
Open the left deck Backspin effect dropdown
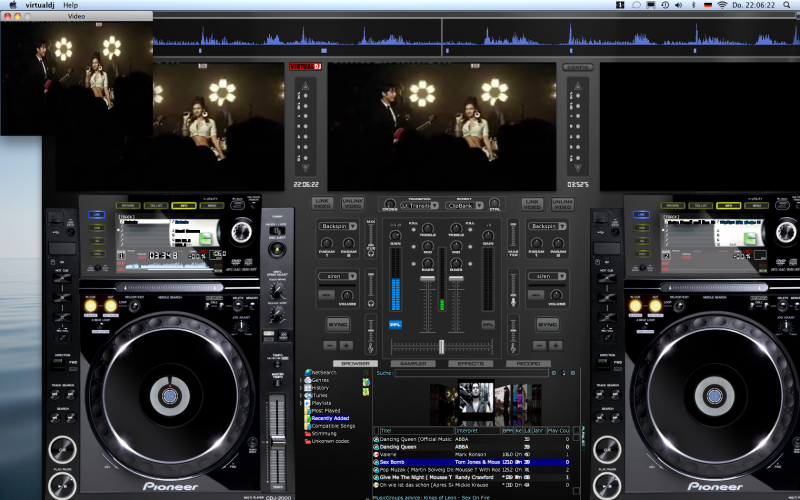coord(338,228)
